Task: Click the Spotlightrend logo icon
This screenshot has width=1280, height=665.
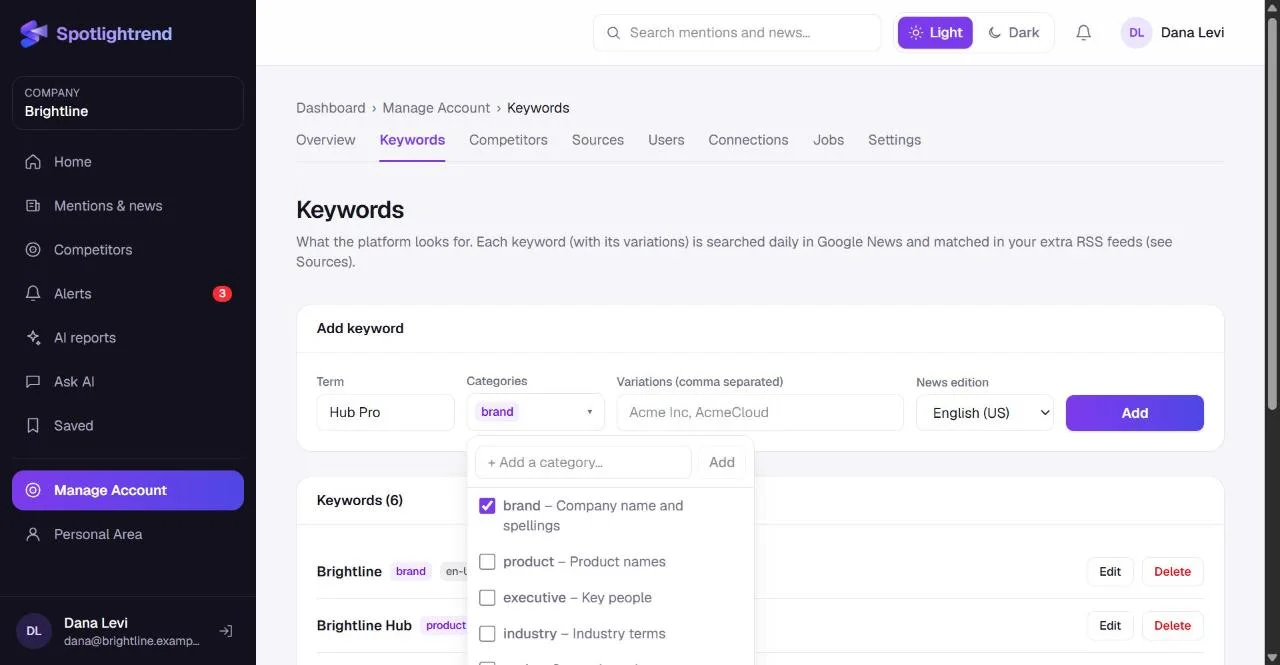Action: click(33, 34)
